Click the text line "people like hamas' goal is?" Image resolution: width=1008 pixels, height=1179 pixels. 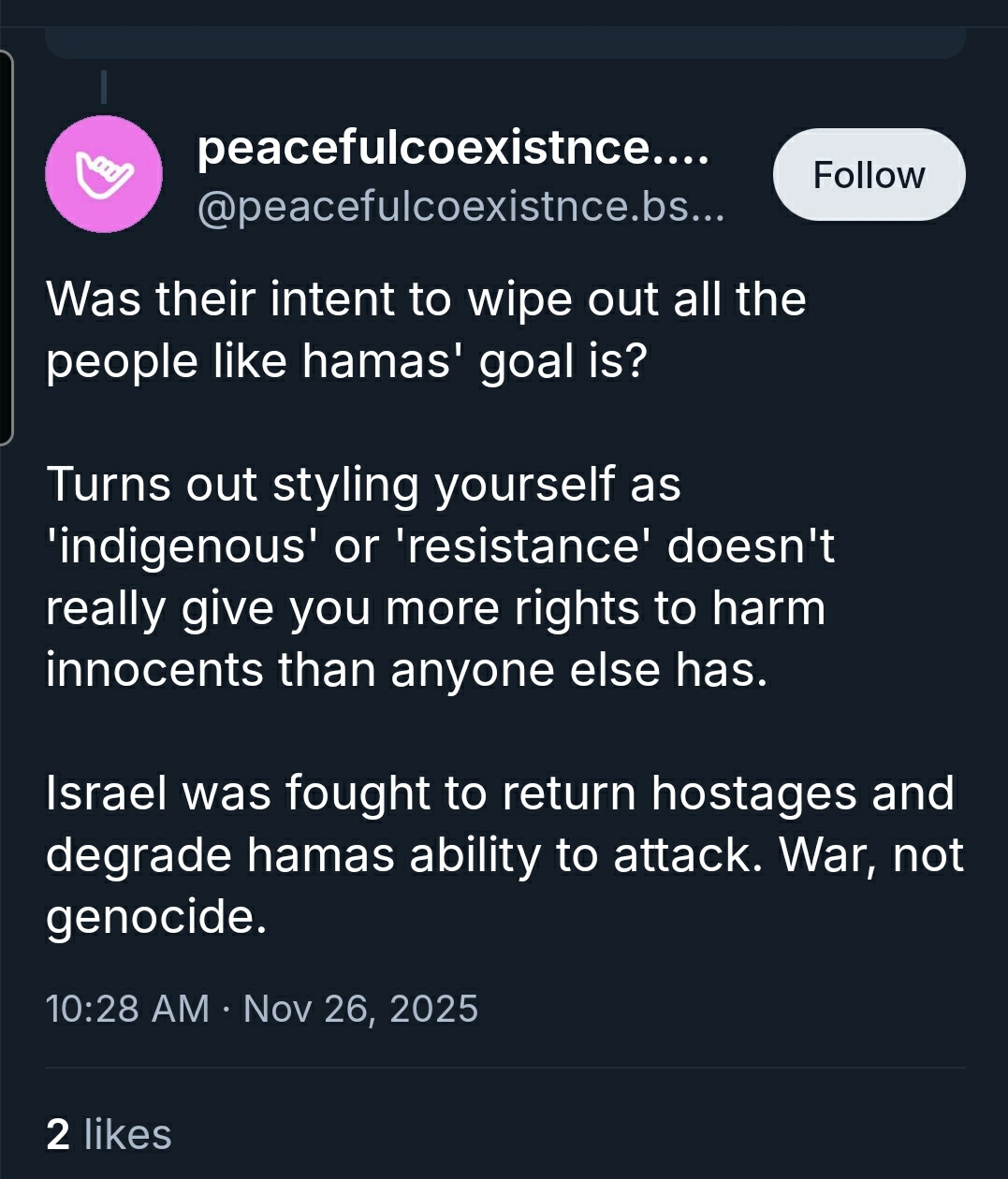click(x=346, y=361)
